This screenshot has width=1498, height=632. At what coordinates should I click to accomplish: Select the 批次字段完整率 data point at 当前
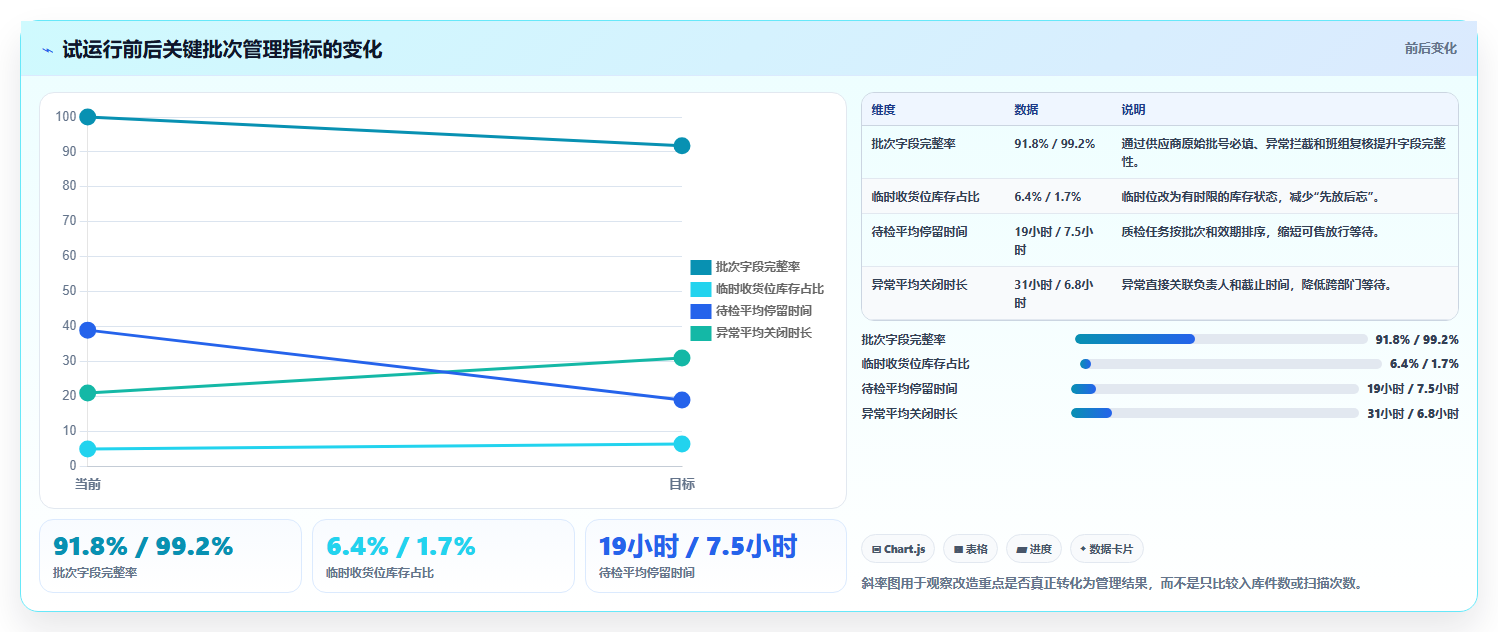click(88, 117)
